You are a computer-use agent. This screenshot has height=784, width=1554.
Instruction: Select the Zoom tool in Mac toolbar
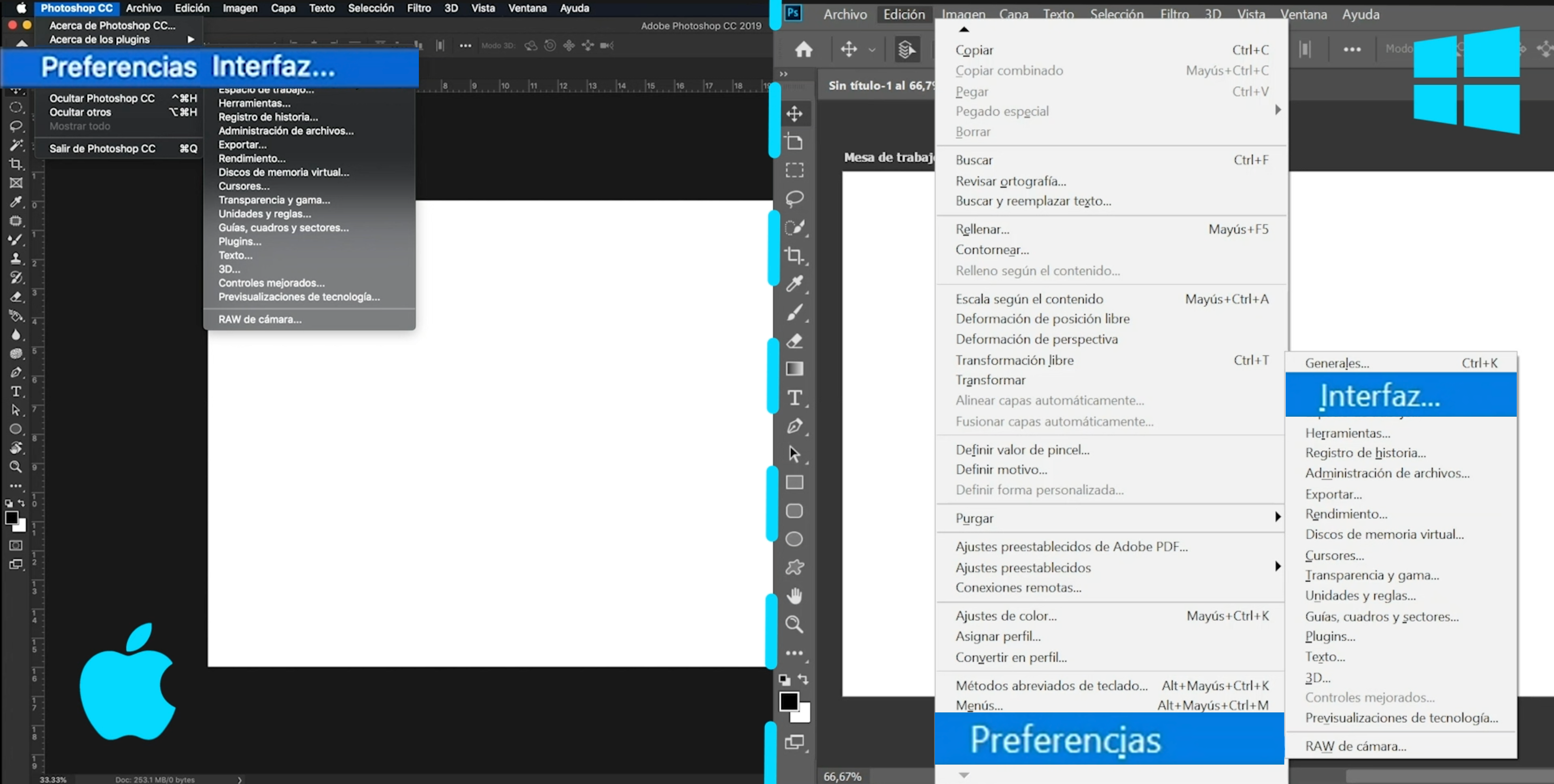coord(16,467)
